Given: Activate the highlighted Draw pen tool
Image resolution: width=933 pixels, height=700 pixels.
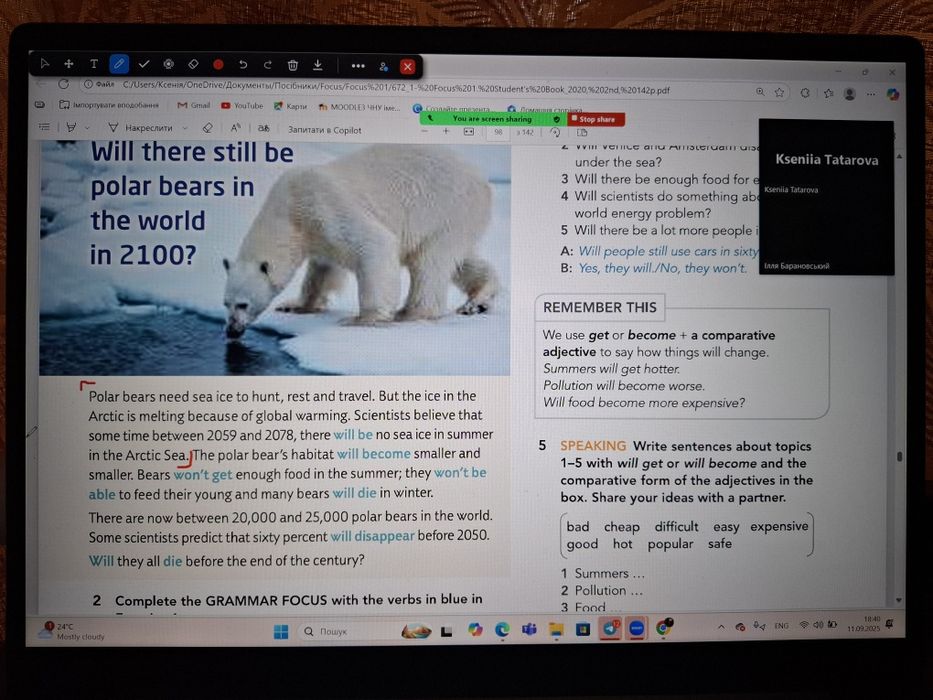Looking at the screenshot, I should click(x=119, y=64).
